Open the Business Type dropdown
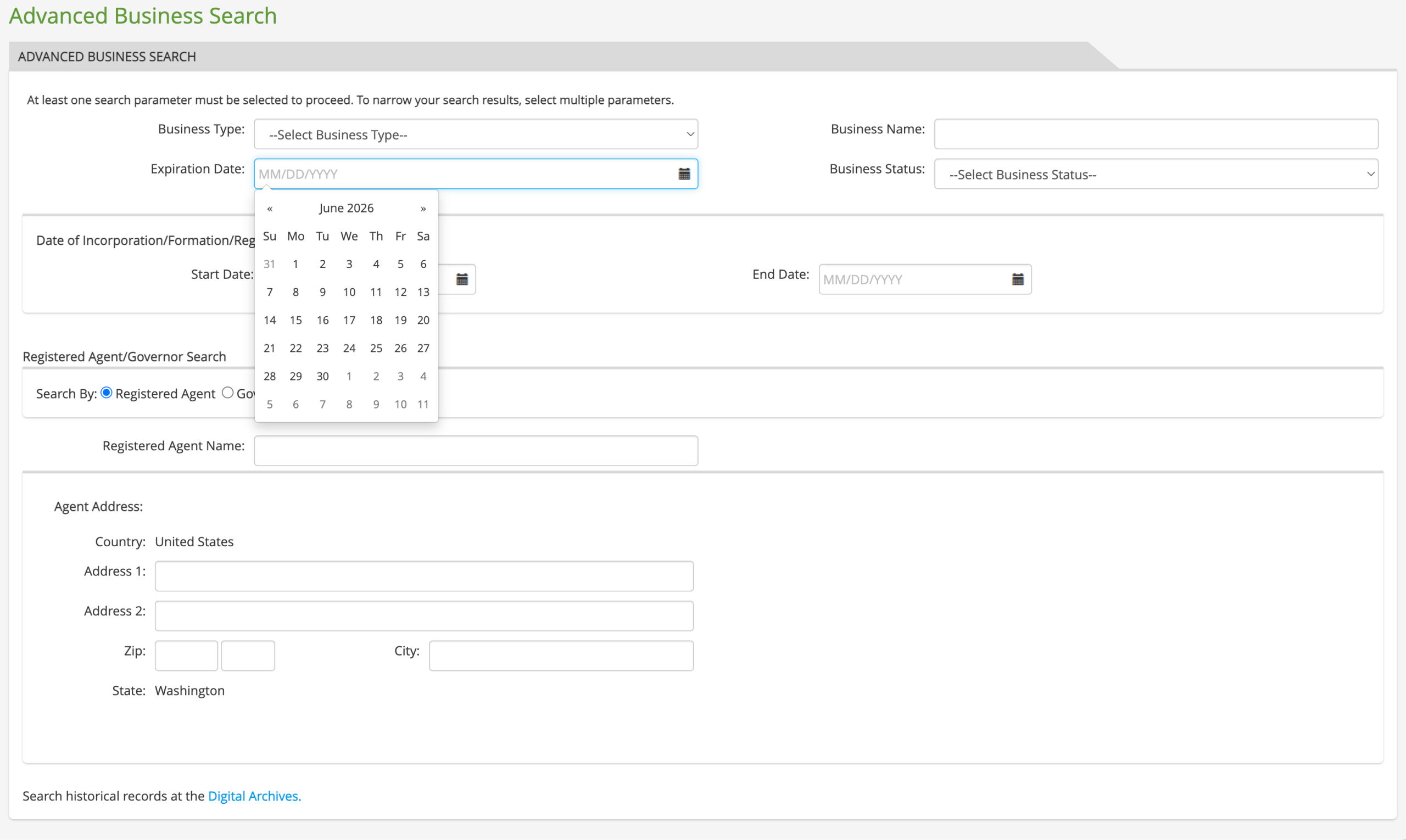The height and width of the screenshot is (840, 1406). point(476,134)
